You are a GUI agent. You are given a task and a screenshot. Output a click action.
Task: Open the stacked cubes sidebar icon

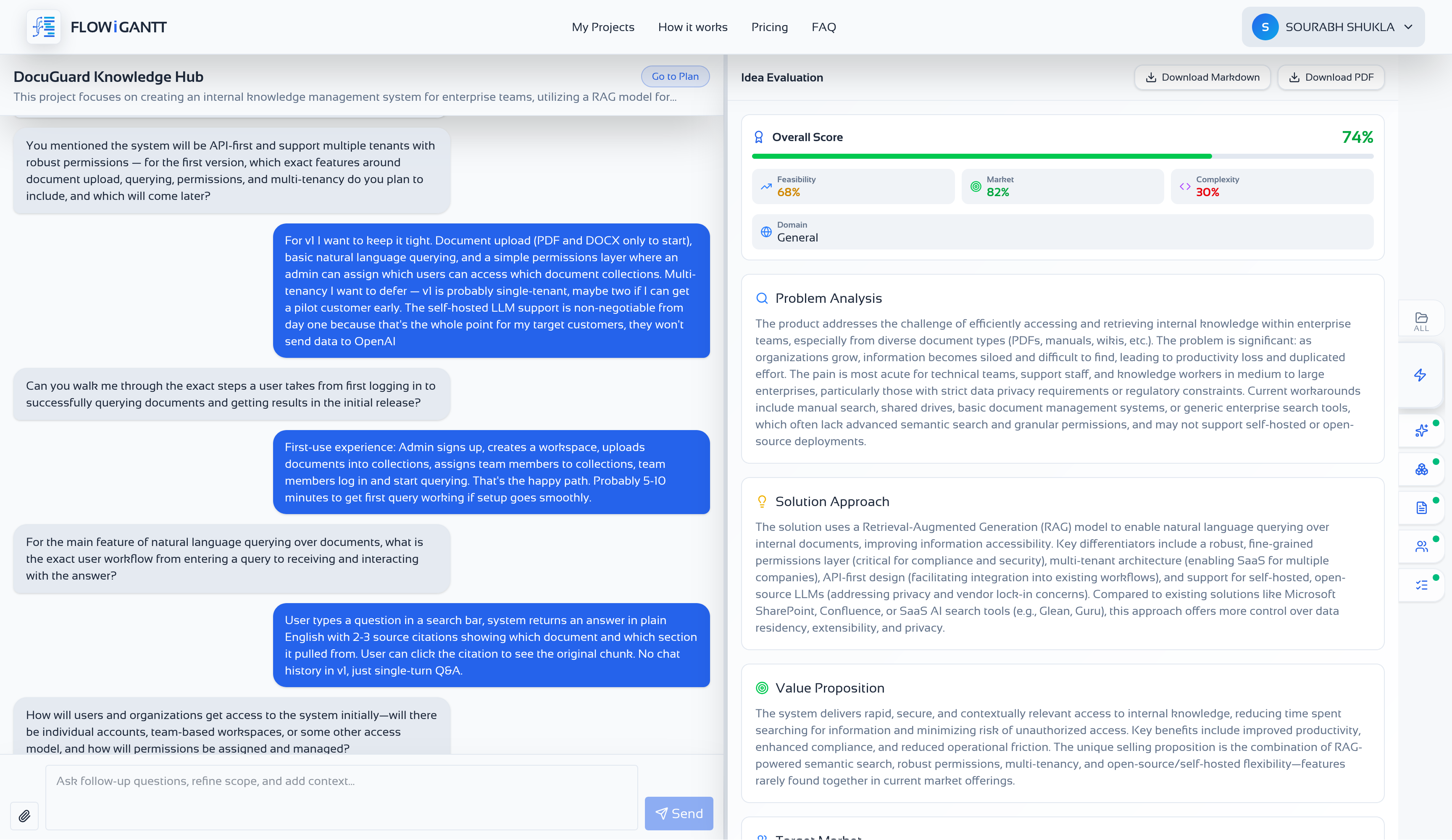1421,469
